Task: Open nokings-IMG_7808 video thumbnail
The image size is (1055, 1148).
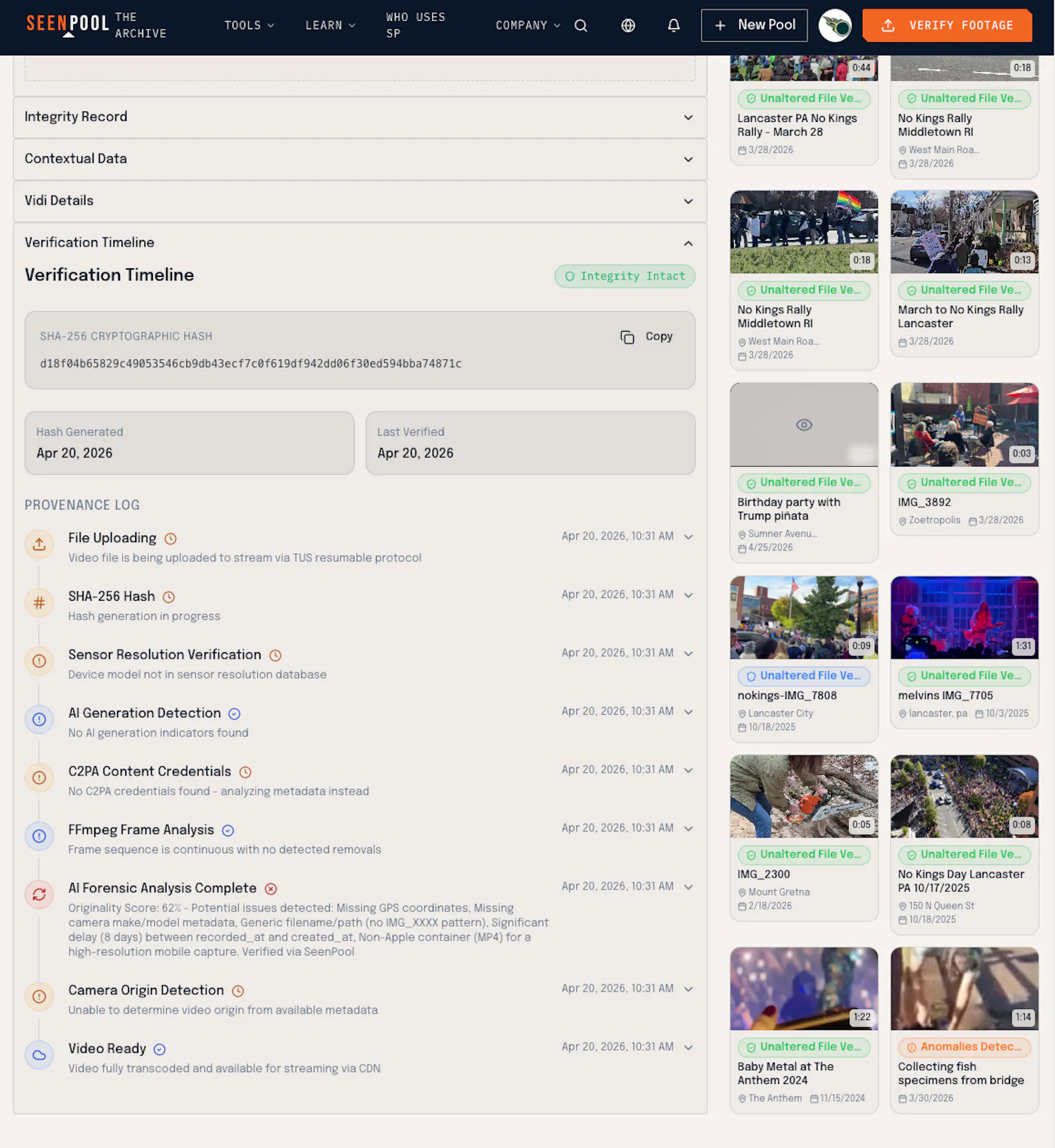Action: point(804,618)
